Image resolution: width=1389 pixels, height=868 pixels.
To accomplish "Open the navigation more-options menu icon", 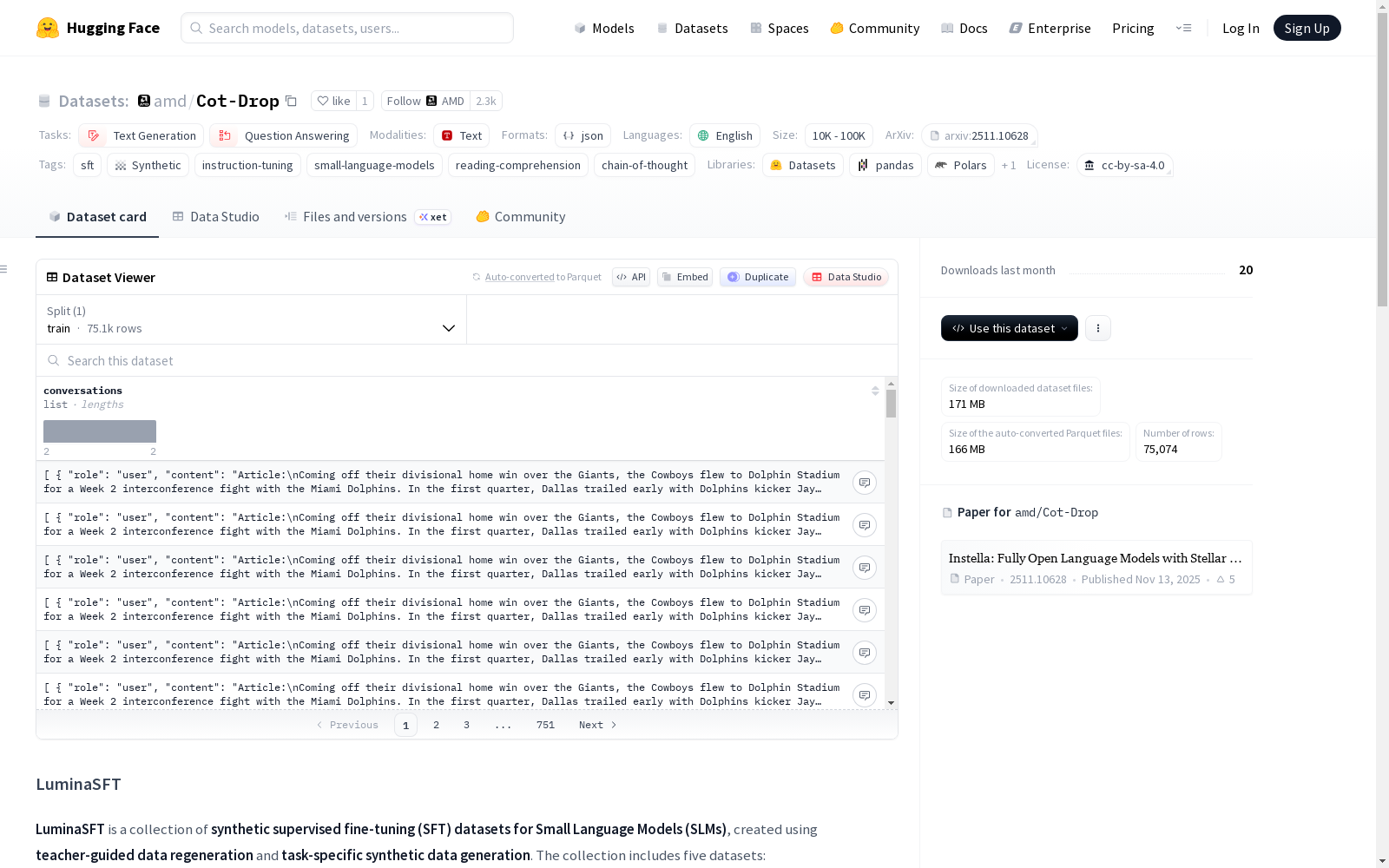I will click(1183, 28).
